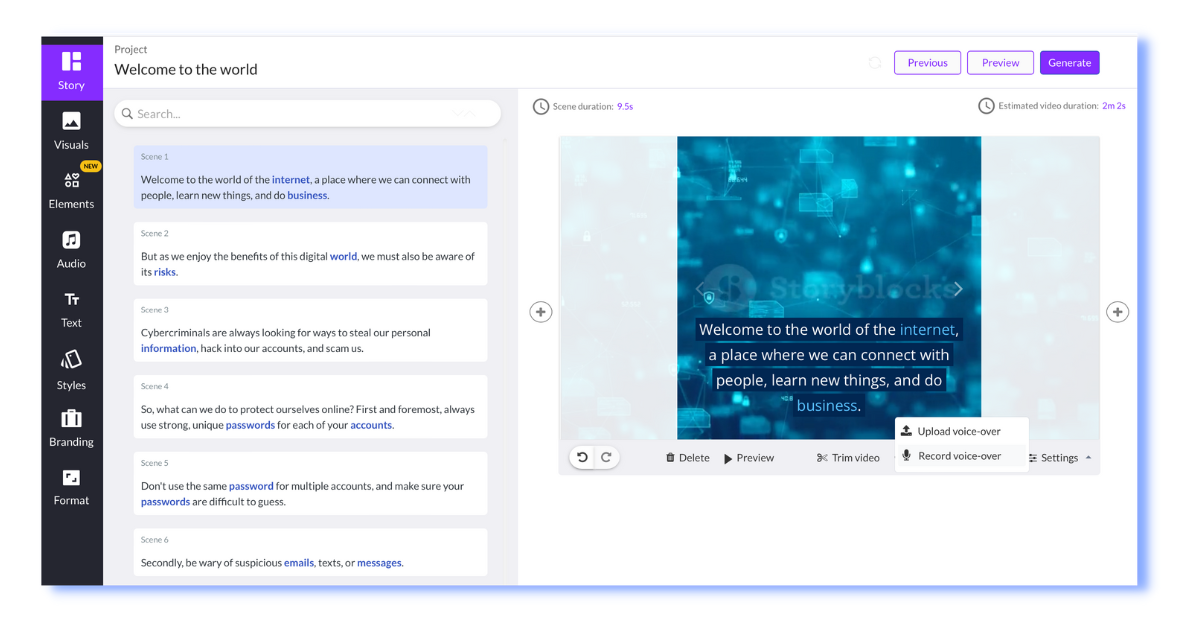This screenshot has height=630, width=1200.
Task: Open the Styles panel icon
Action: point(71,369)
